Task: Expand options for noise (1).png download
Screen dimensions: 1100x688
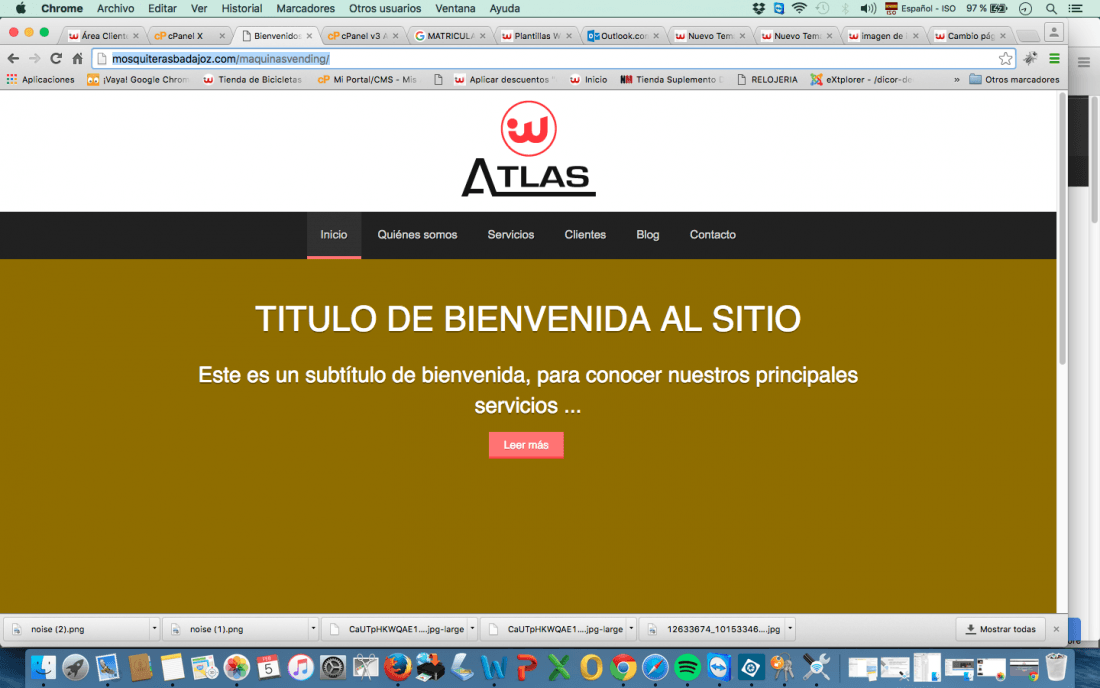Action: tap(313, 628)
